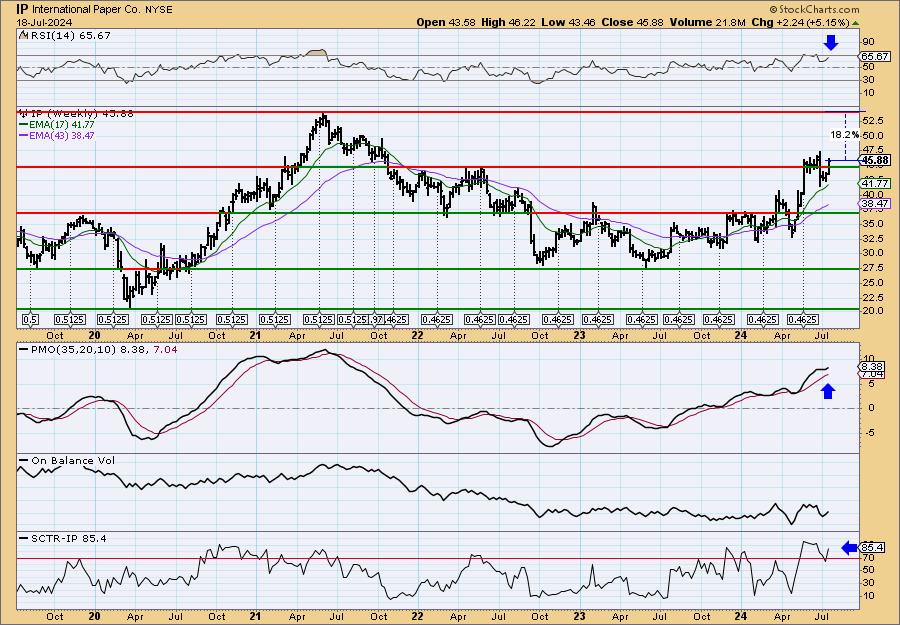Click the Open 43.58 value

(x=445, y=22)
